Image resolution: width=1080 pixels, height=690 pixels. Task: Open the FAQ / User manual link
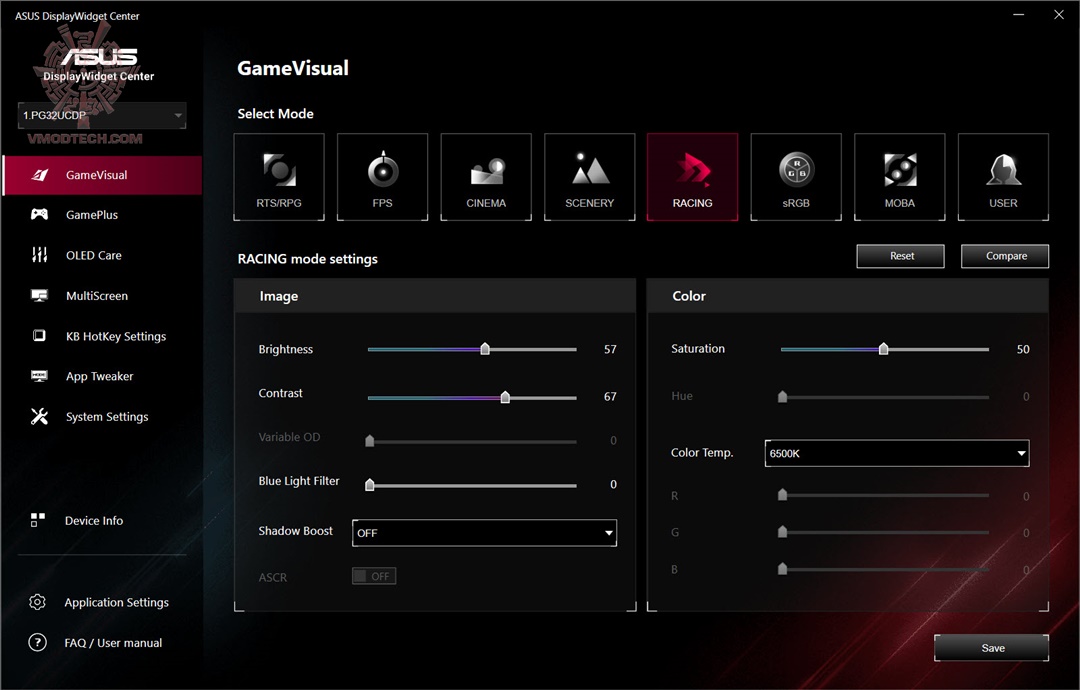[x=114, y=642]
